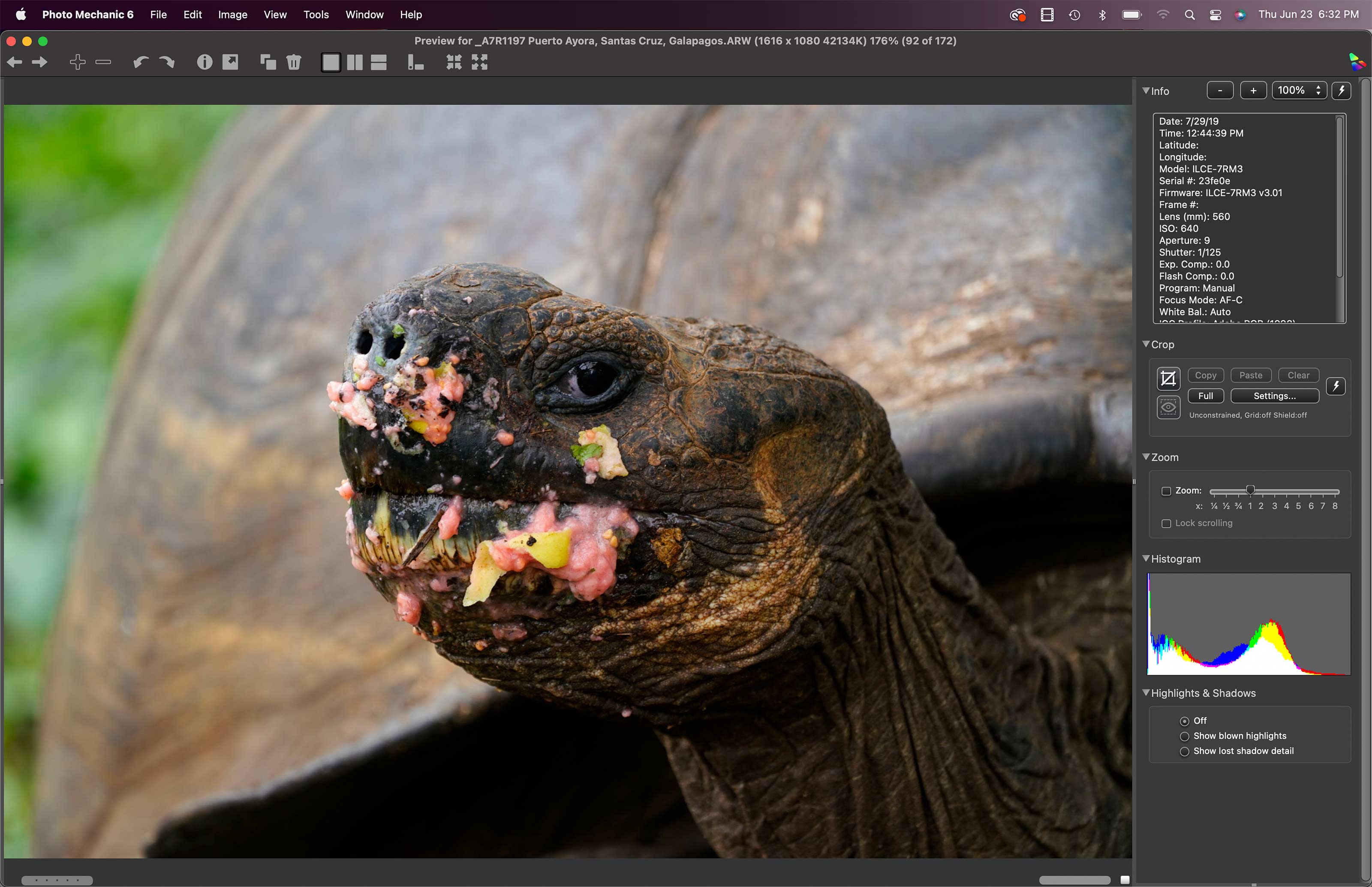Click the Siri icon in menu bar
The image size is (1372, 887).
tap(1240, 15)
